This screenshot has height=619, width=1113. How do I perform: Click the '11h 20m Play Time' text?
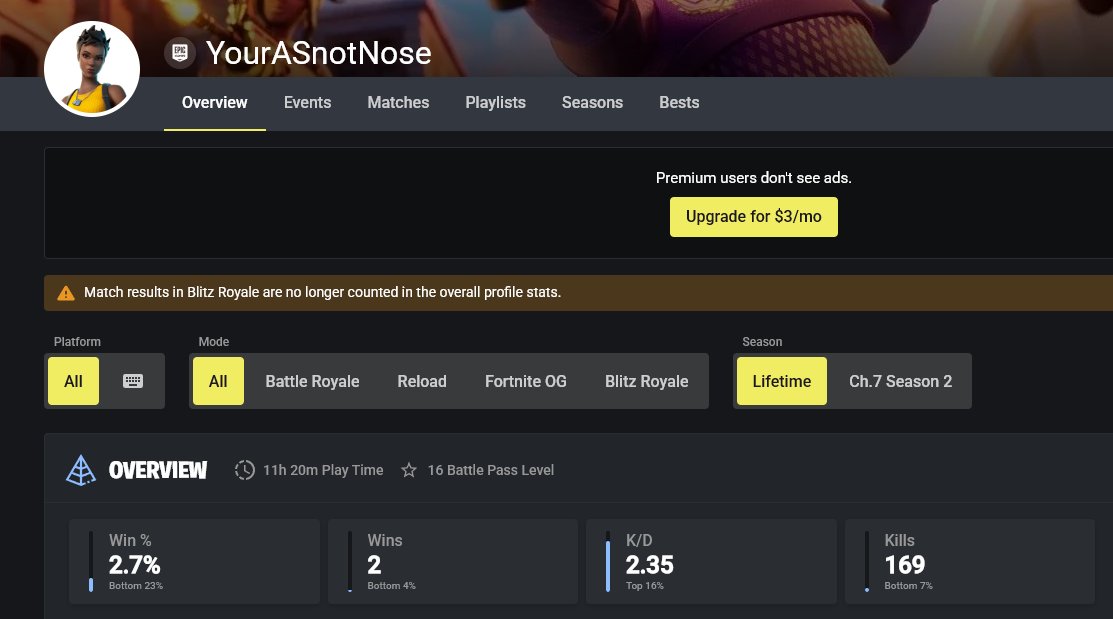(x=323, y=470)
